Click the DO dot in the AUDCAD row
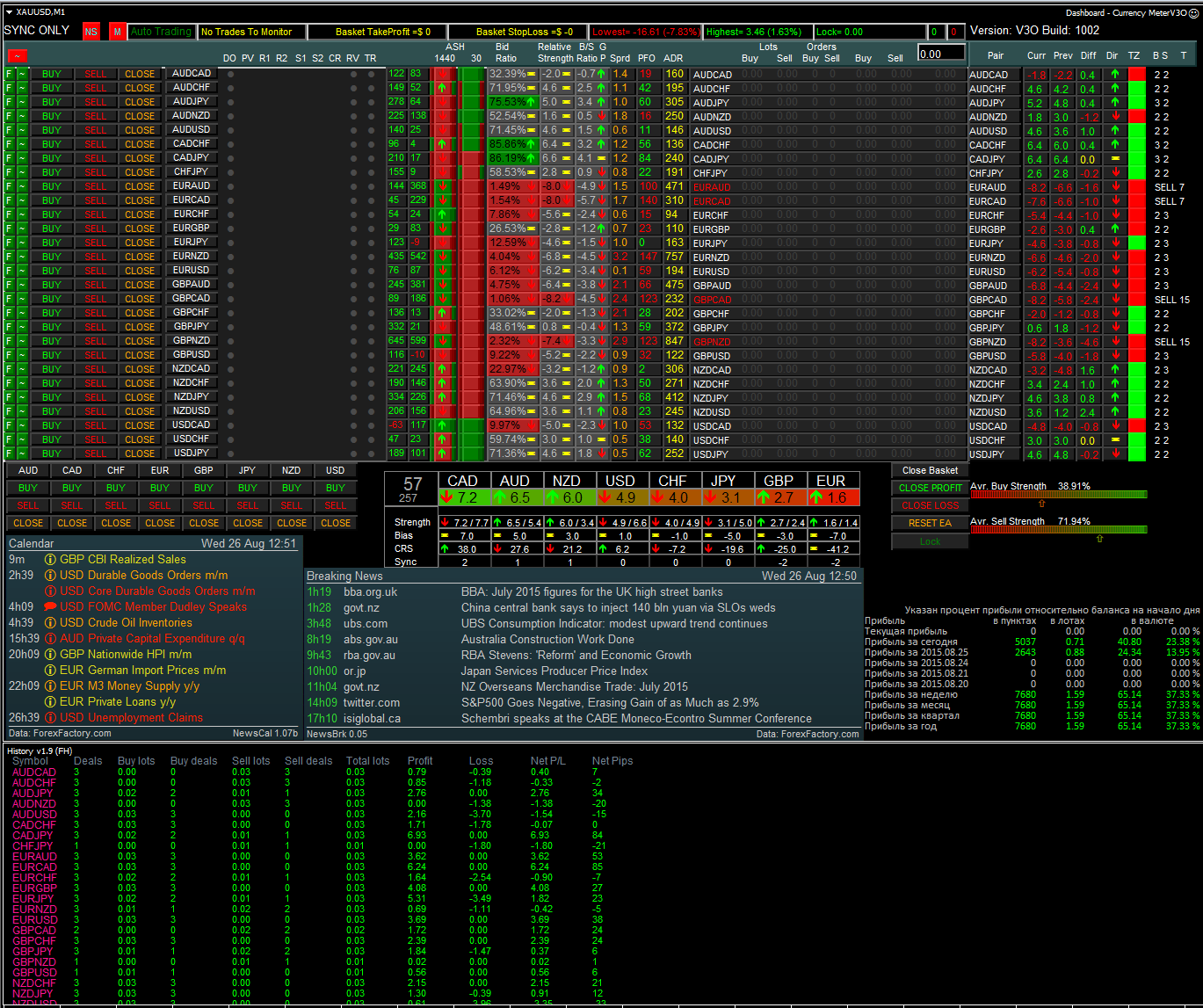Screen dimensions: 1203x1008 (x=230, y=75)
